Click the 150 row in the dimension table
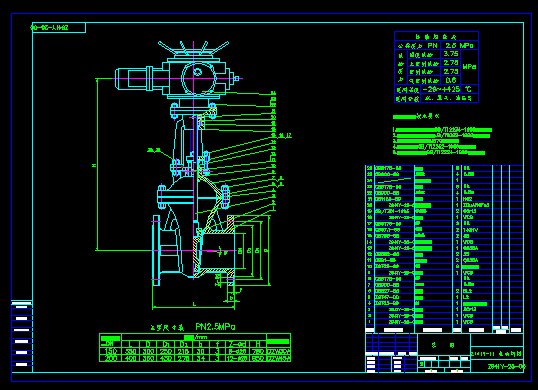 click(195, 351)
